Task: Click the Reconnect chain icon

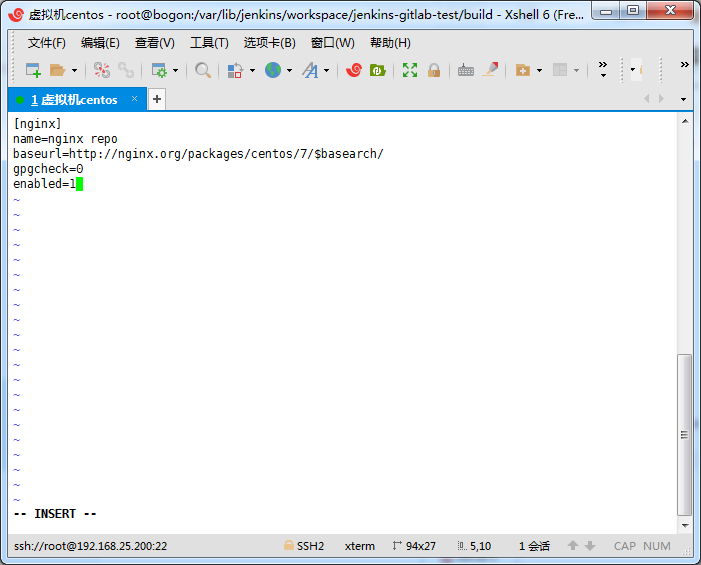Action: pyautogui.click(x=126, y=70)
